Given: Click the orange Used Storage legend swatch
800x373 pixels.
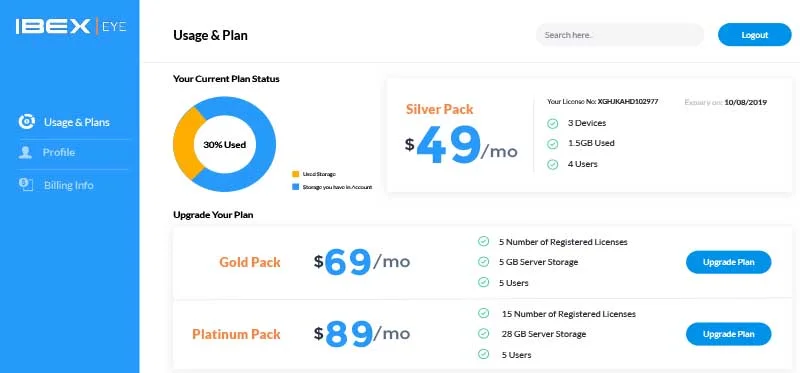Looking at the screenshot, I should point(295,174).
